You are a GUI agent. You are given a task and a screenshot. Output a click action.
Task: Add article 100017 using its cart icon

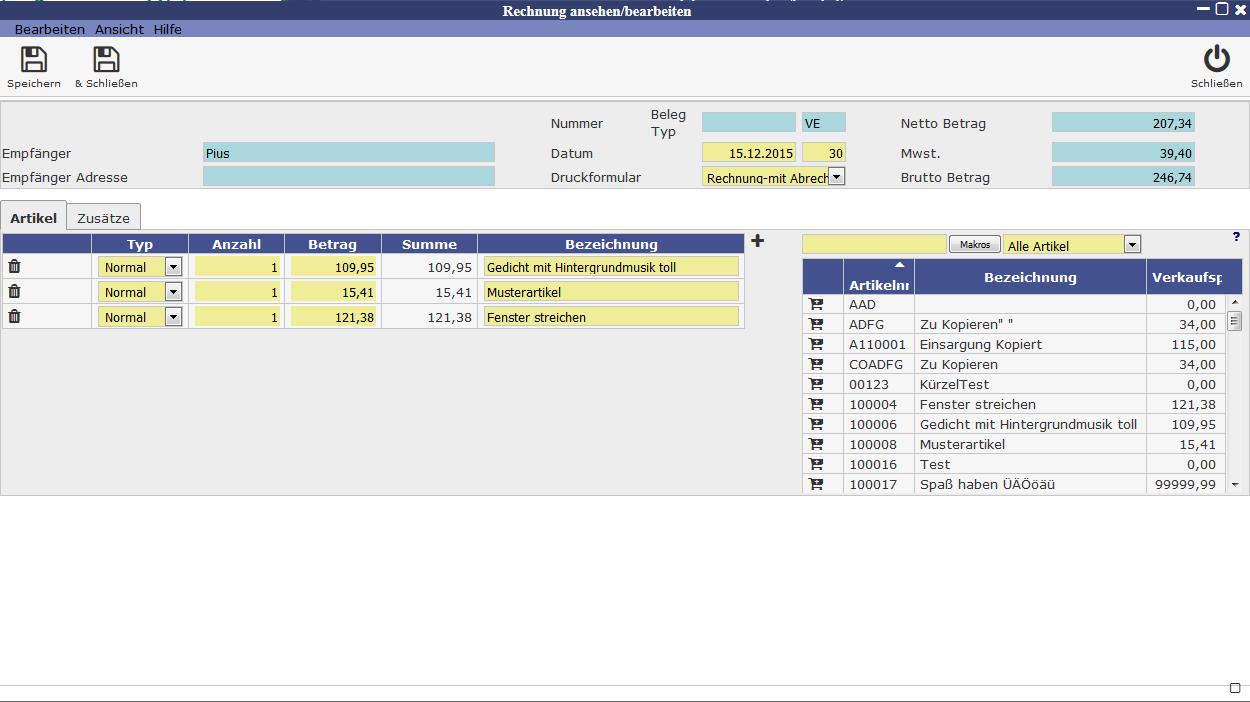pos(816,484)
